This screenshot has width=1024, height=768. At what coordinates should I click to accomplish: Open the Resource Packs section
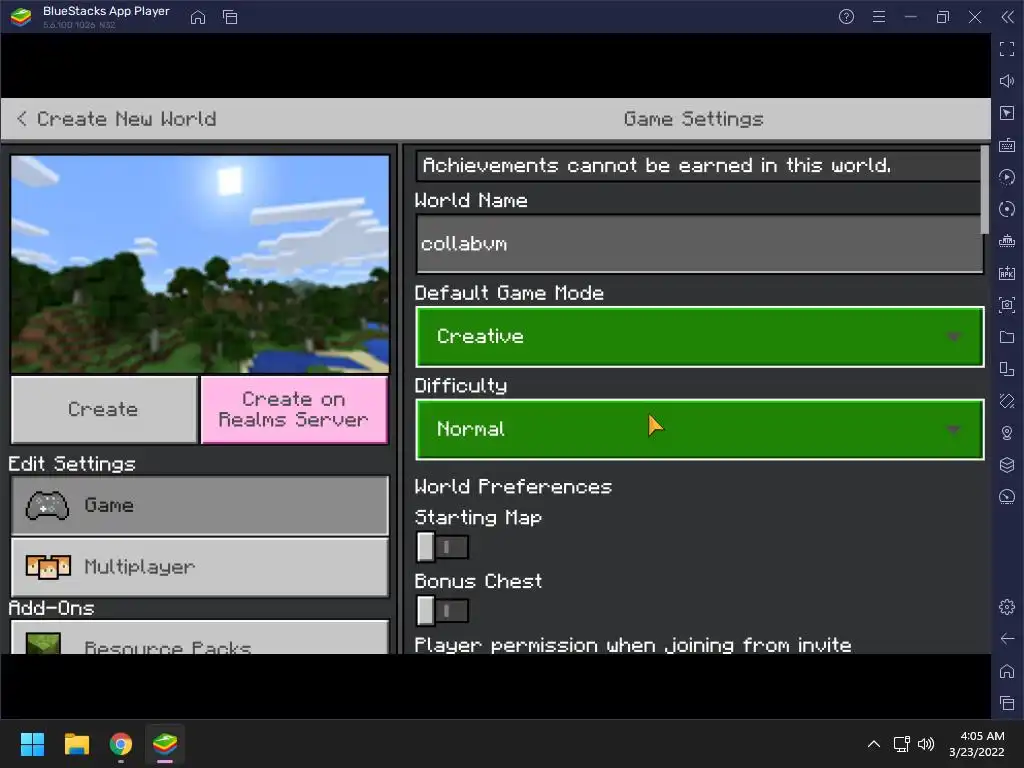(x=200, y=638)
